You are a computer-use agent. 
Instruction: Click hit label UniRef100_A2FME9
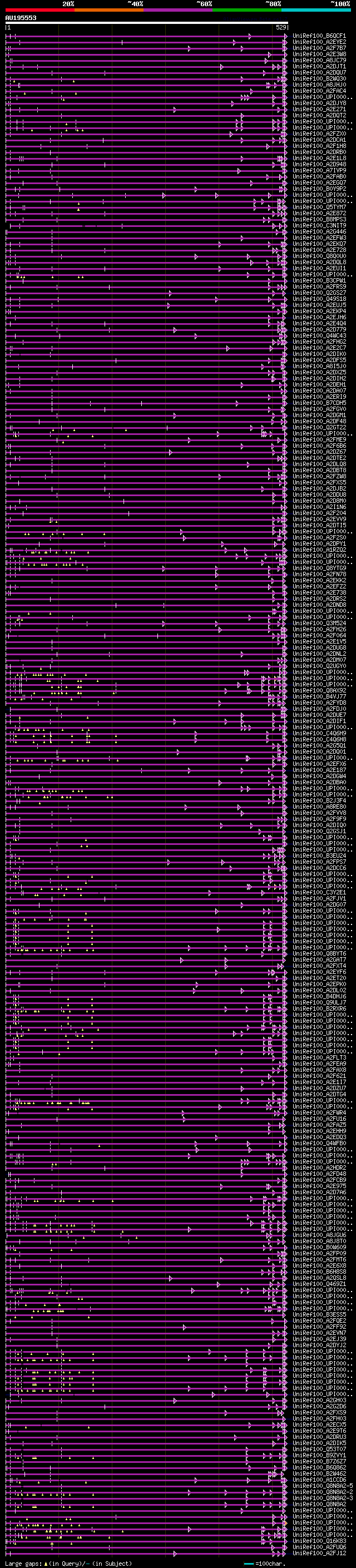coord(319,439)
